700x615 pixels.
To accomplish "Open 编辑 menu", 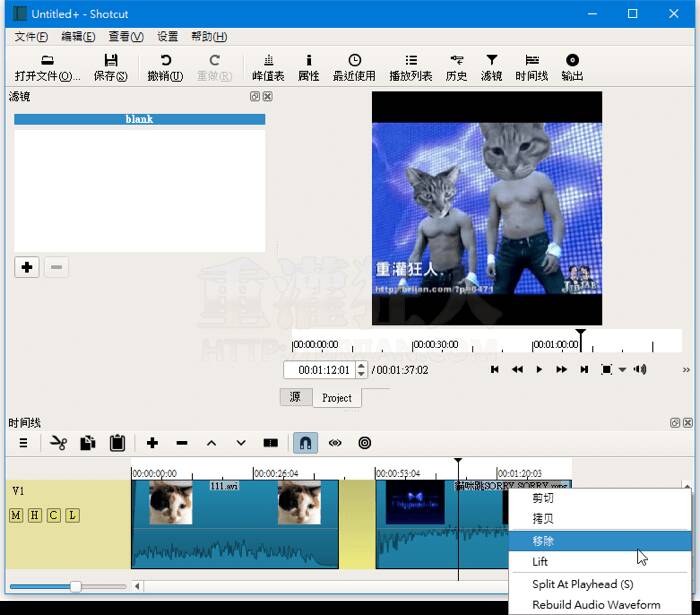I will pyautogui.click(x=78, y=37).
